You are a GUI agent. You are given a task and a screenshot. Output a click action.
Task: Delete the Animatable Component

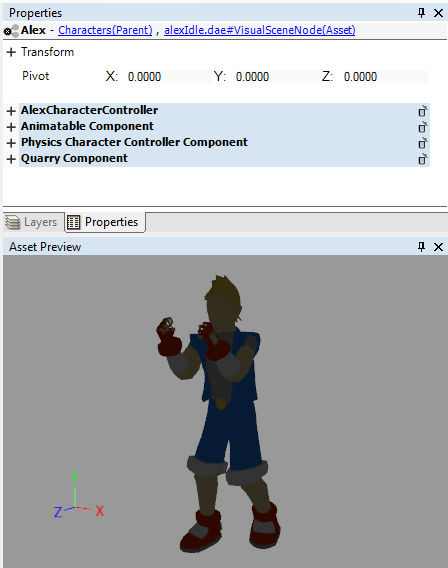click(x=422, y=127)
